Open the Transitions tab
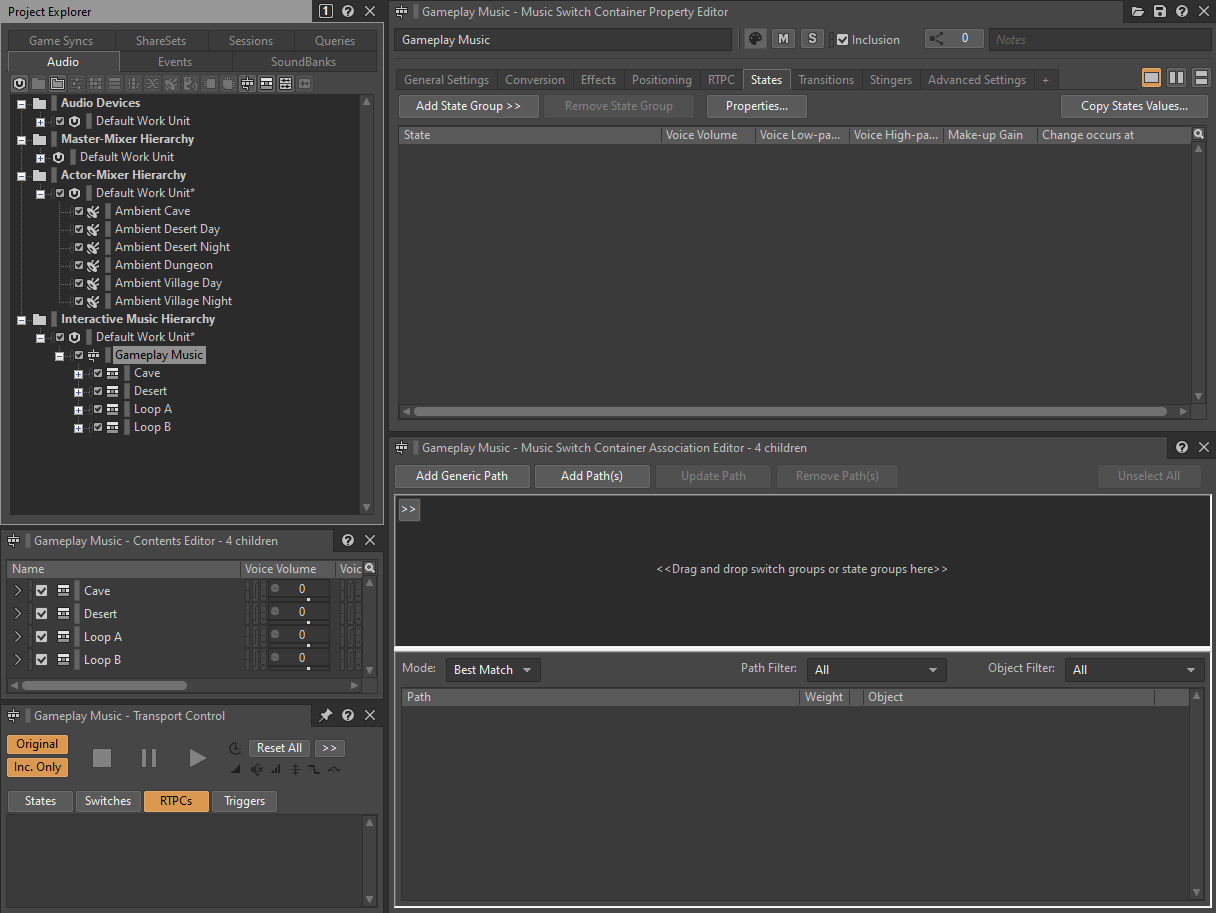 coord(826,80)
